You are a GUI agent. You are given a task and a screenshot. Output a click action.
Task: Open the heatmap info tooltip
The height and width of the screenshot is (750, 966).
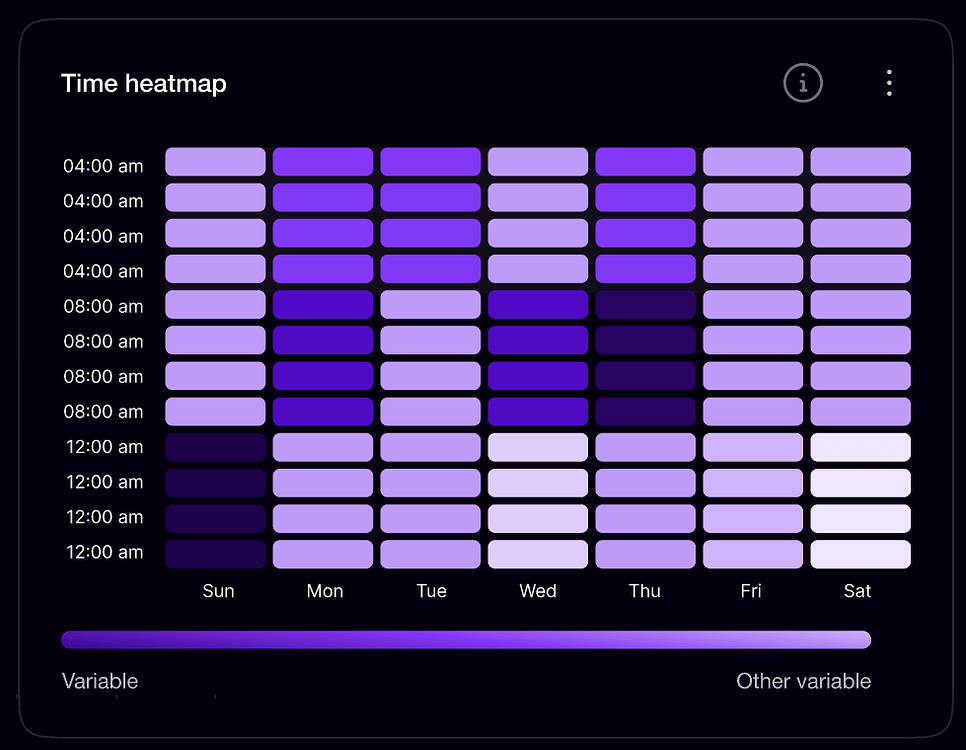click(x=802, y=83)
